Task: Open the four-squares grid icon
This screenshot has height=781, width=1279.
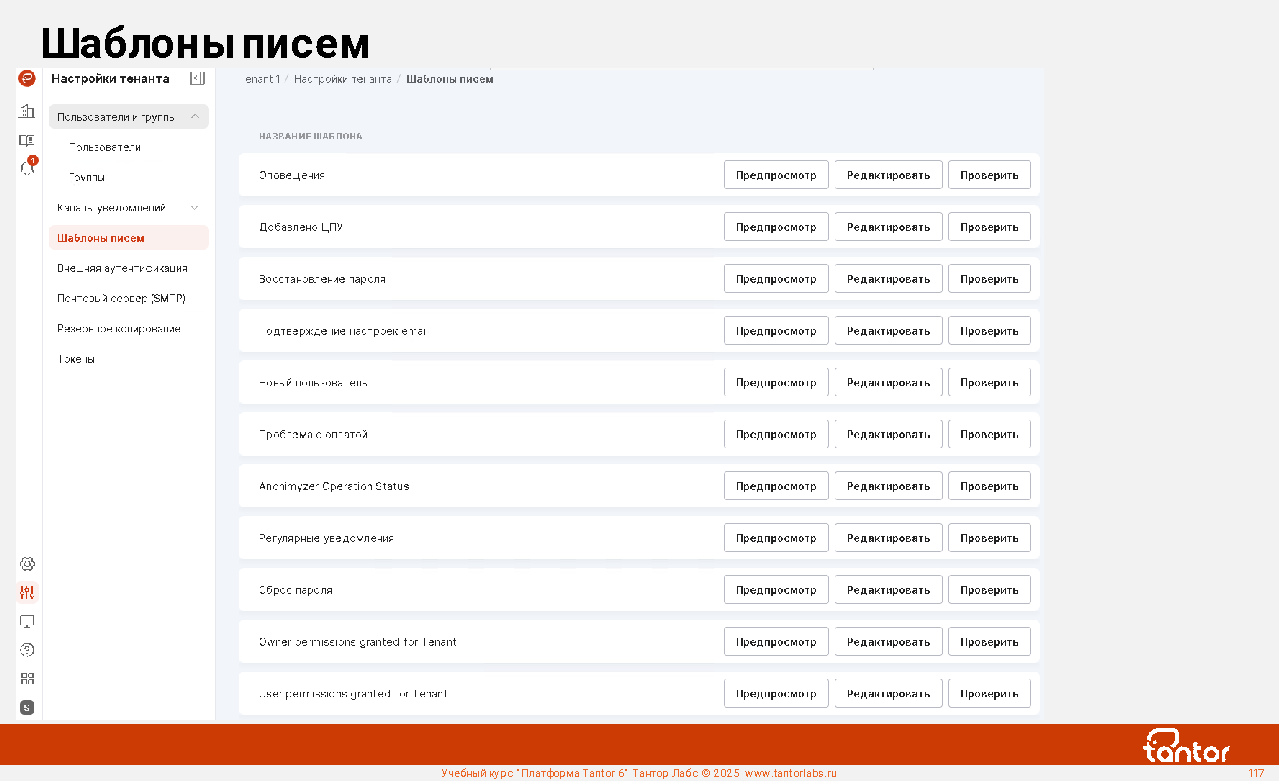Action: coord(27,678)
